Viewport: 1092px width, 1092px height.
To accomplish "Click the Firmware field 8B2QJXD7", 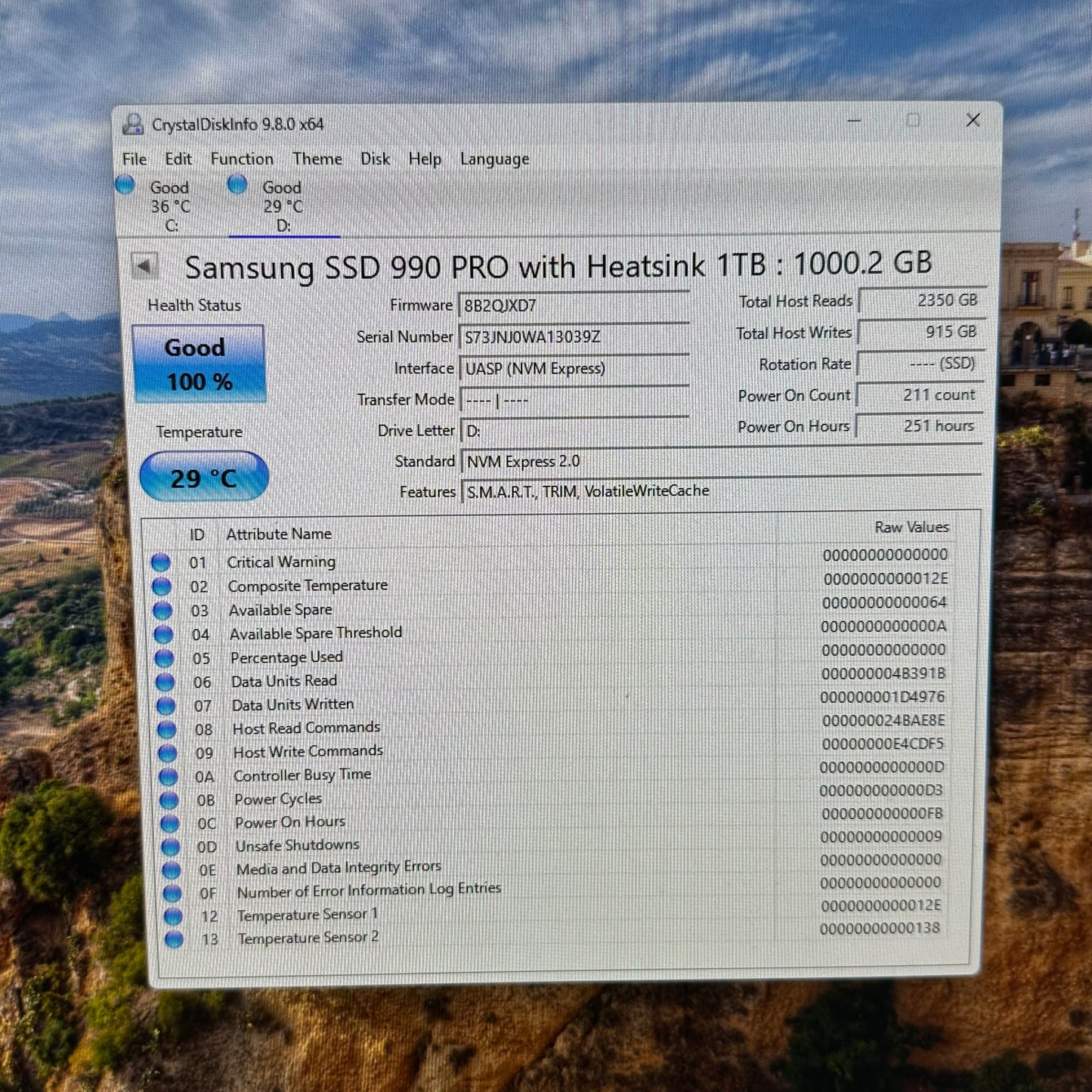I will (x=574, y=305).
